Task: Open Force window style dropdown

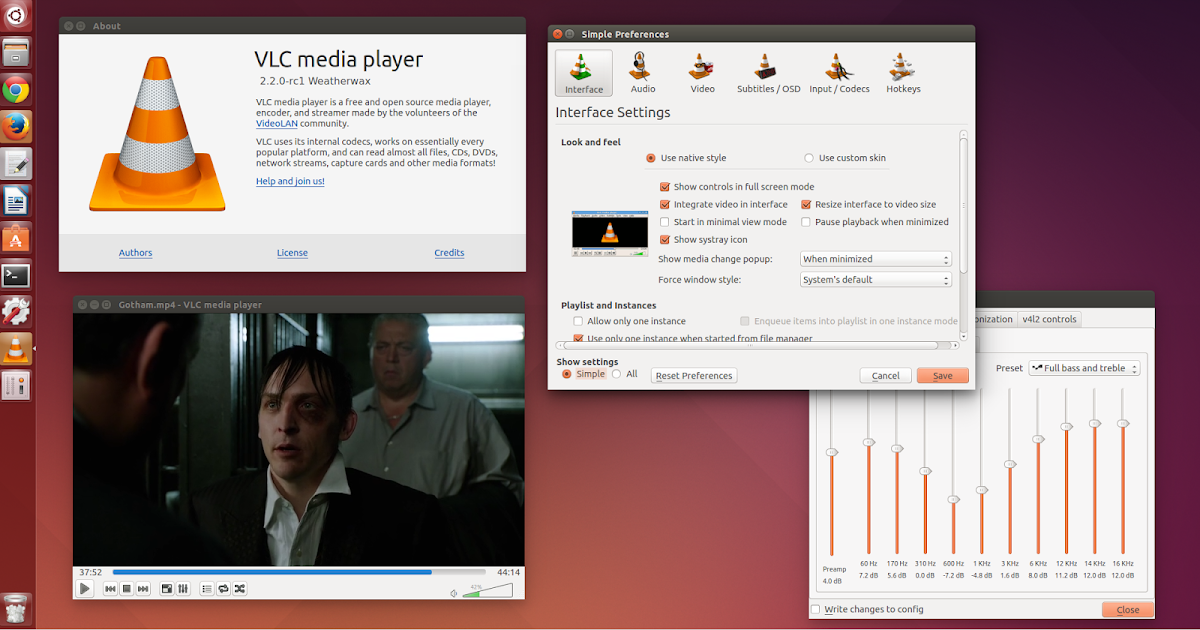Action: coord(876,280)
